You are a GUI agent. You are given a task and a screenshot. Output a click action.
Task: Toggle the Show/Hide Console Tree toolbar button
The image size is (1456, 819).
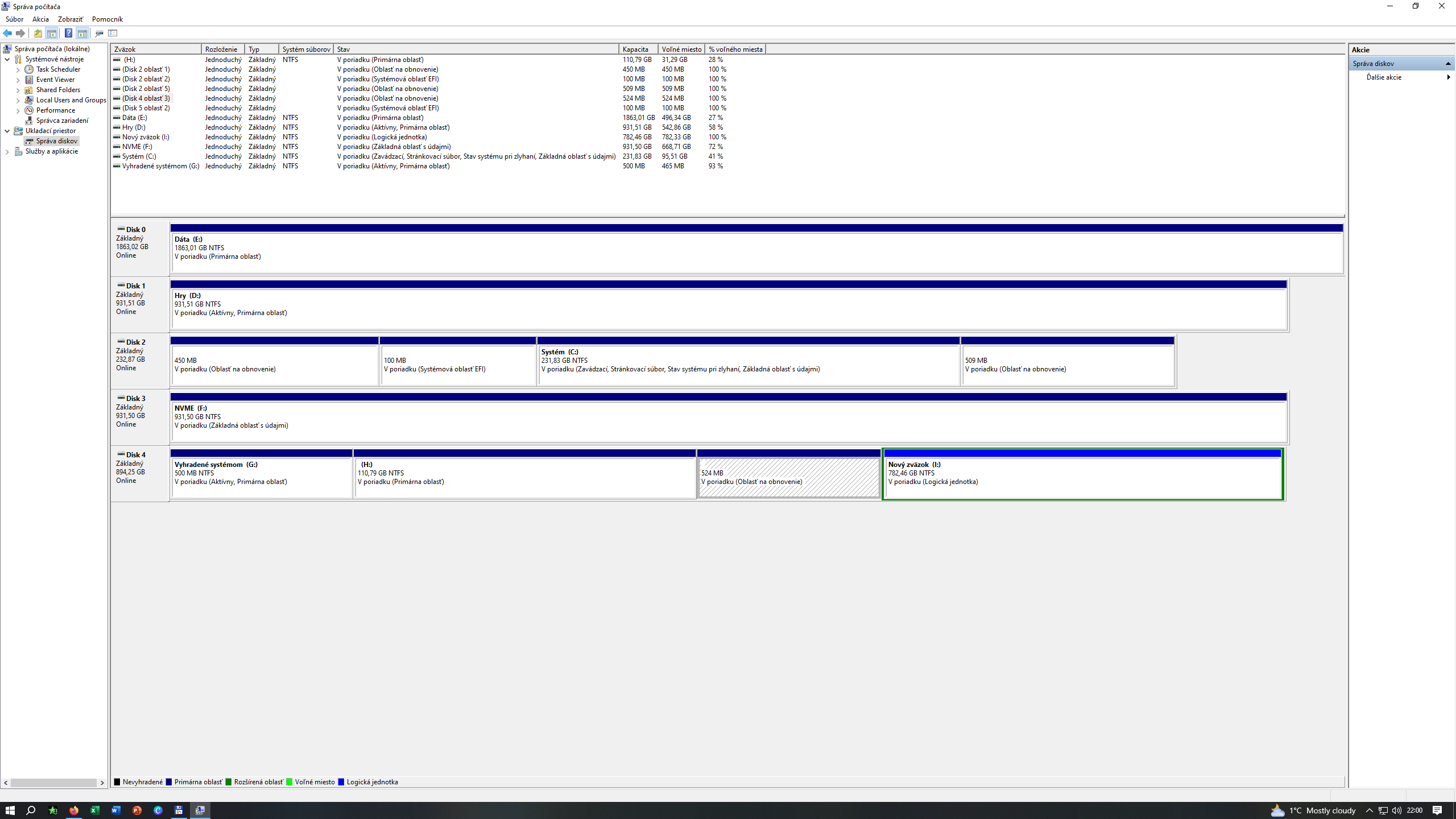coord(52,33)
